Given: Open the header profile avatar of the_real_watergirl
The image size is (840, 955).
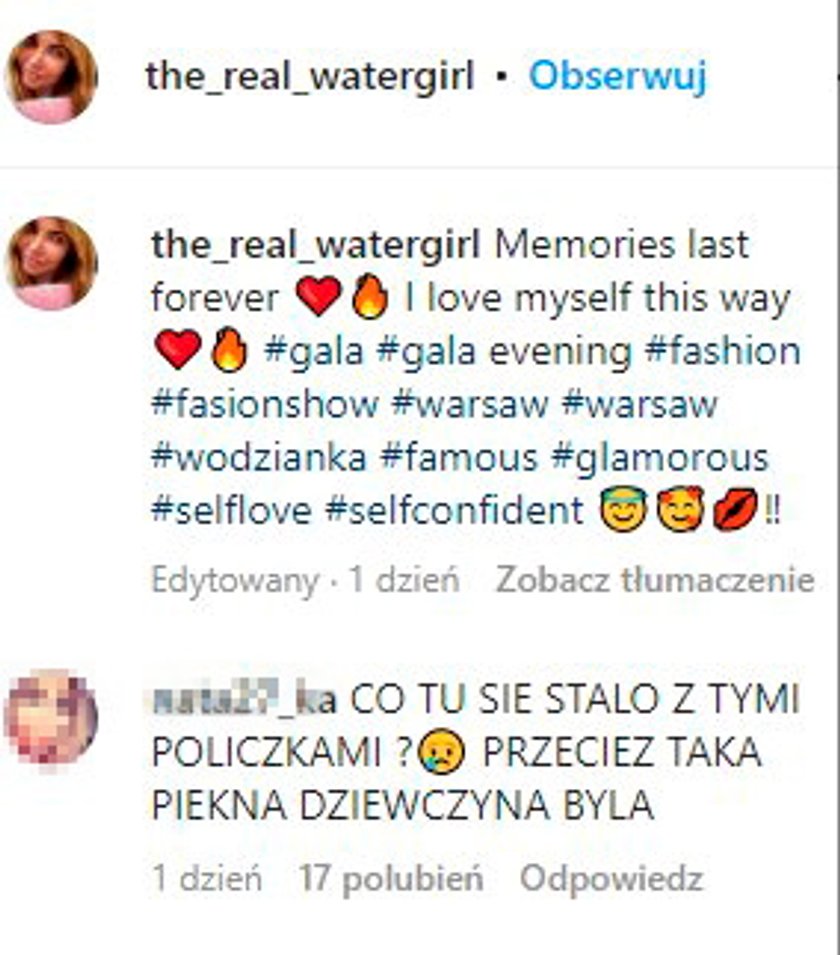Looking at the screenshot, I should pyautogui.click(x=51, y=77).
